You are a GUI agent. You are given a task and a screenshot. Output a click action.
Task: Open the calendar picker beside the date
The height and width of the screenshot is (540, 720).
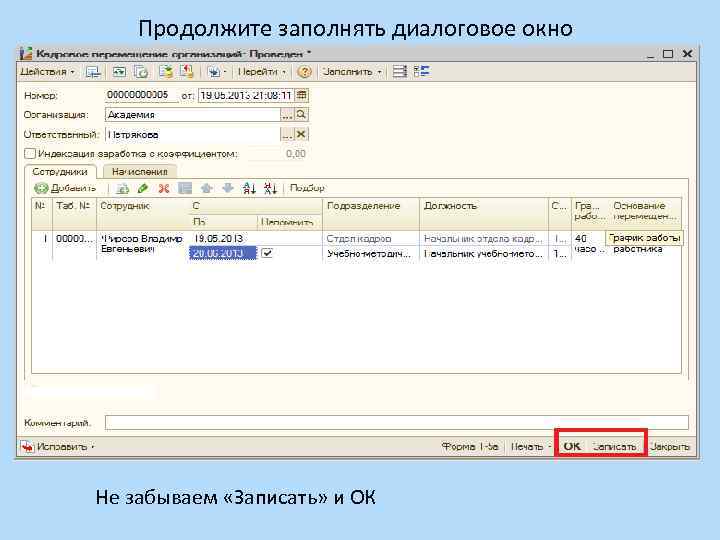tap(302, 96)
